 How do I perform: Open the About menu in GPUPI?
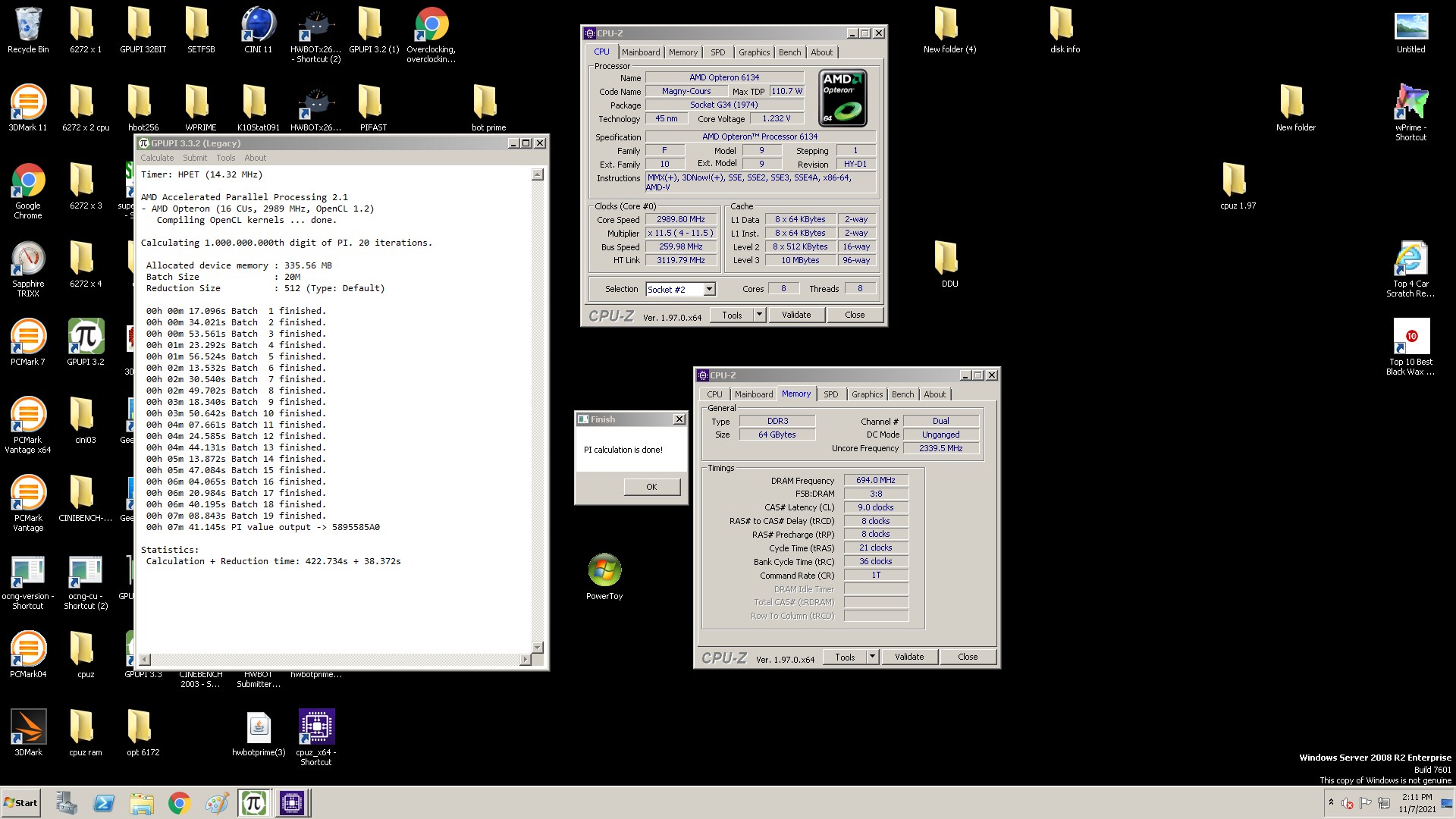[255, 158]
